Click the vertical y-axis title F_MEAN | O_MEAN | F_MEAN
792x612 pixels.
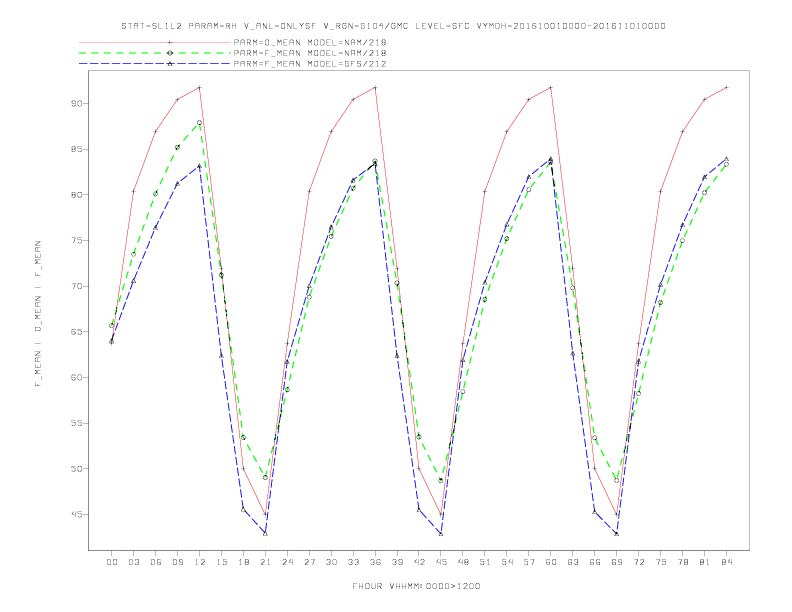click(x=38, y=314)
